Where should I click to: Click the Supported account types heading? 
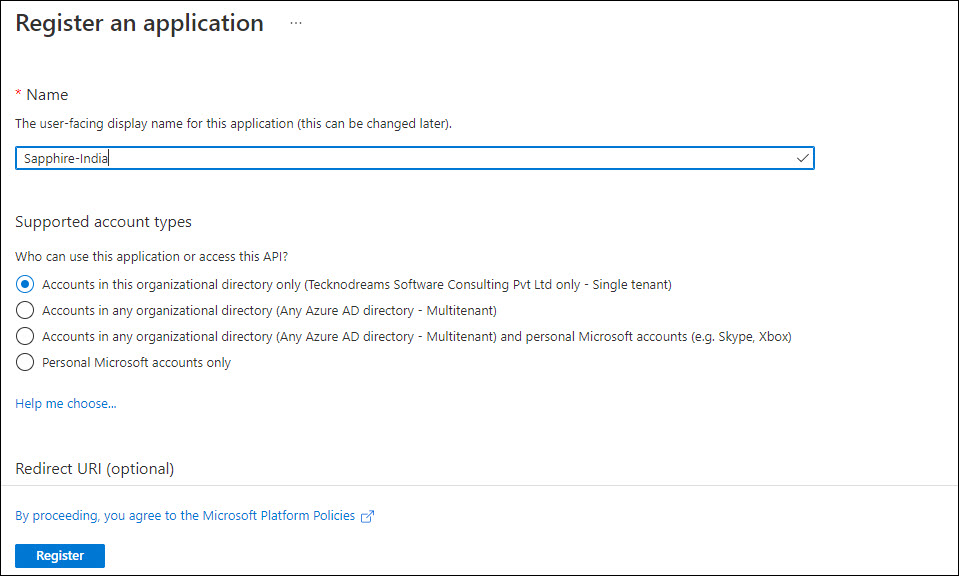(x=103, y=222)
